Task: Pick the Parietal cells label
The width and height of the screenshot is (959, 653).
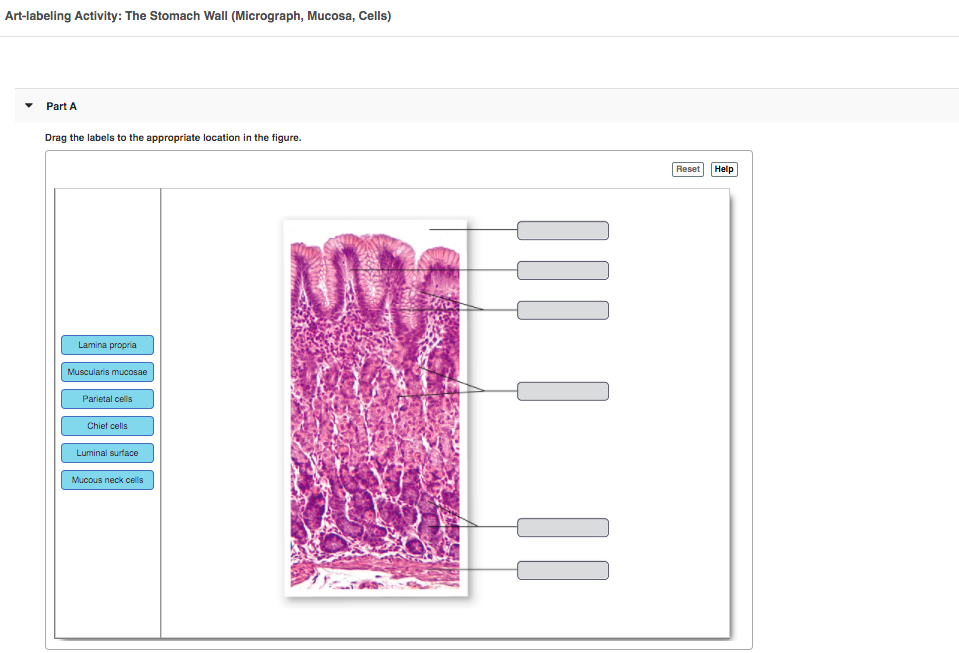Action: [x=107, y=399]
